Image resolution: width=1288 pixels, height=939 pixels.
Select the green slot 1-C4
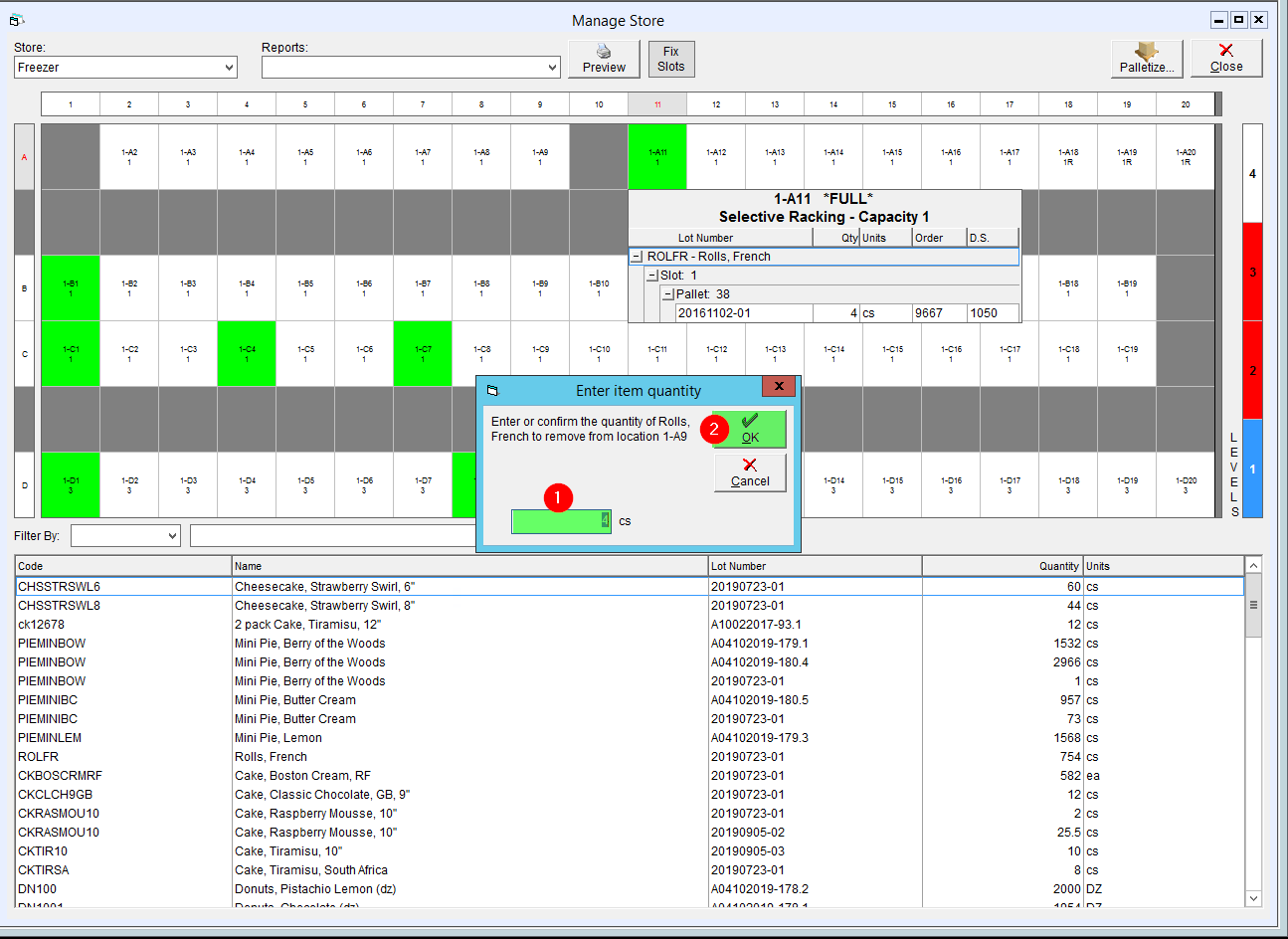pyautogui.click(x=247, y=353)
